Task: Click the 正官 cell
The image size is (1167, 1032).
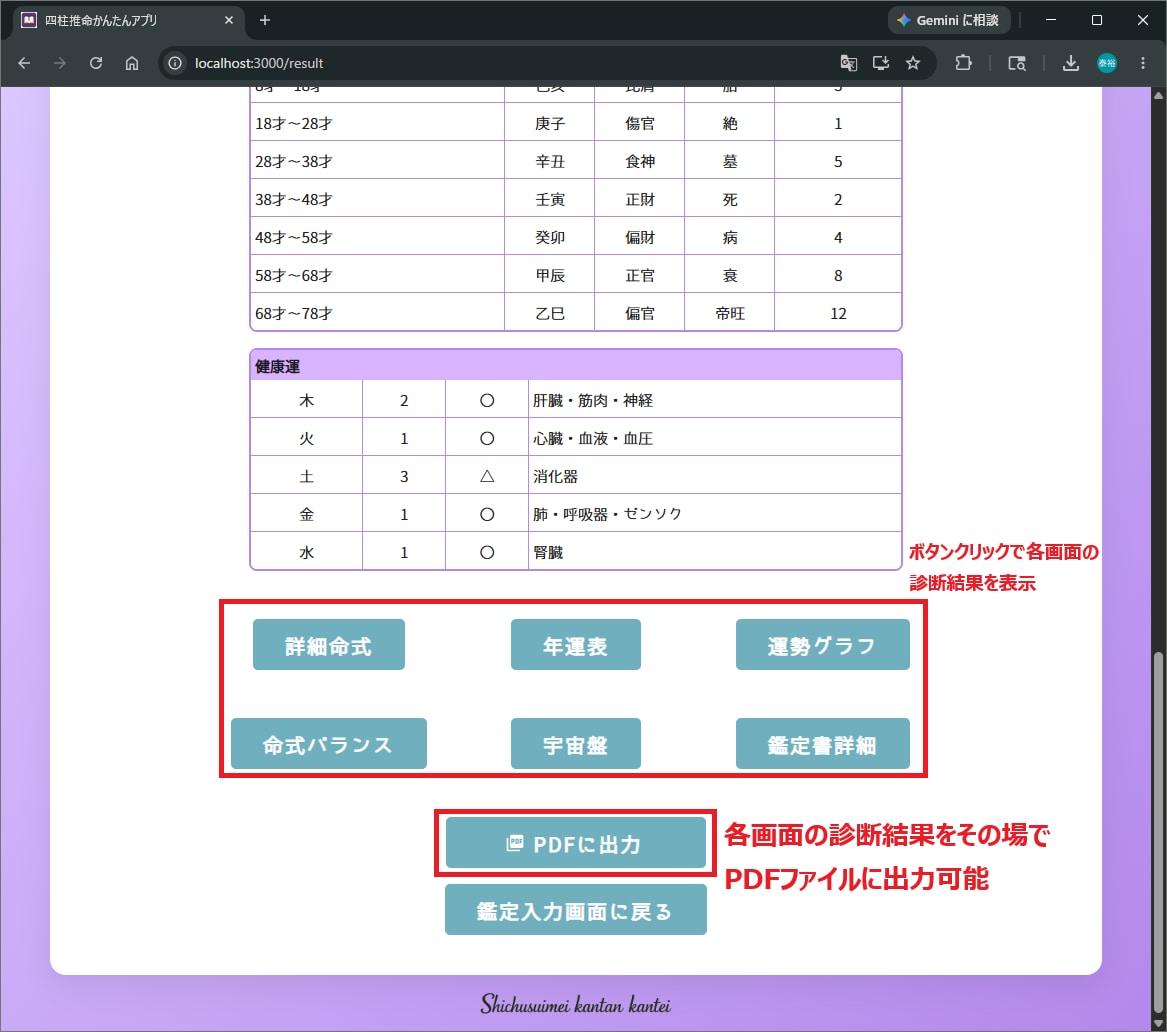Action: (x=640, y=275)
